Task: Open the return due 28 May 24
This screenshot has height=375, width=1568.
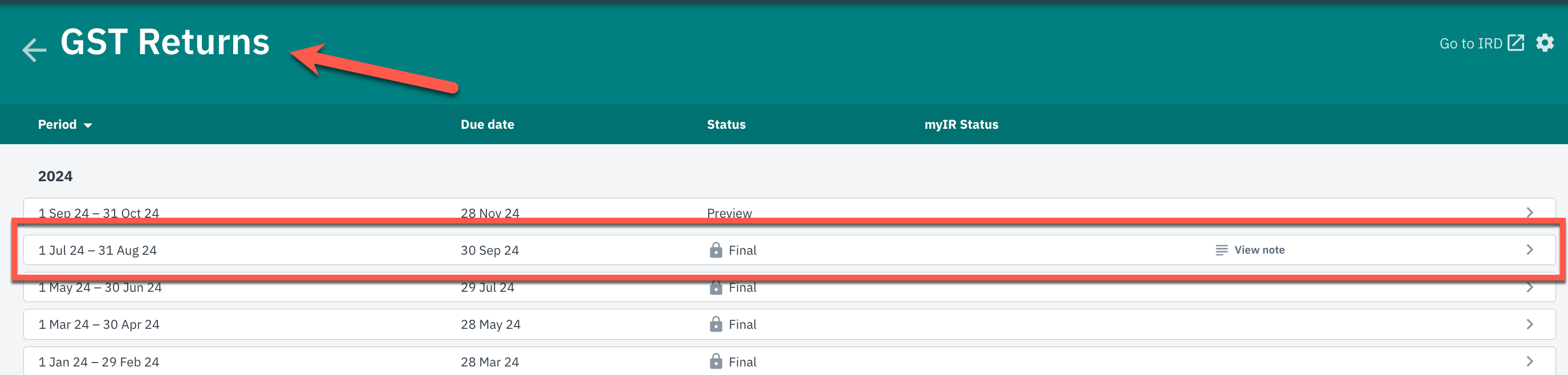Action: coord(490,324)
